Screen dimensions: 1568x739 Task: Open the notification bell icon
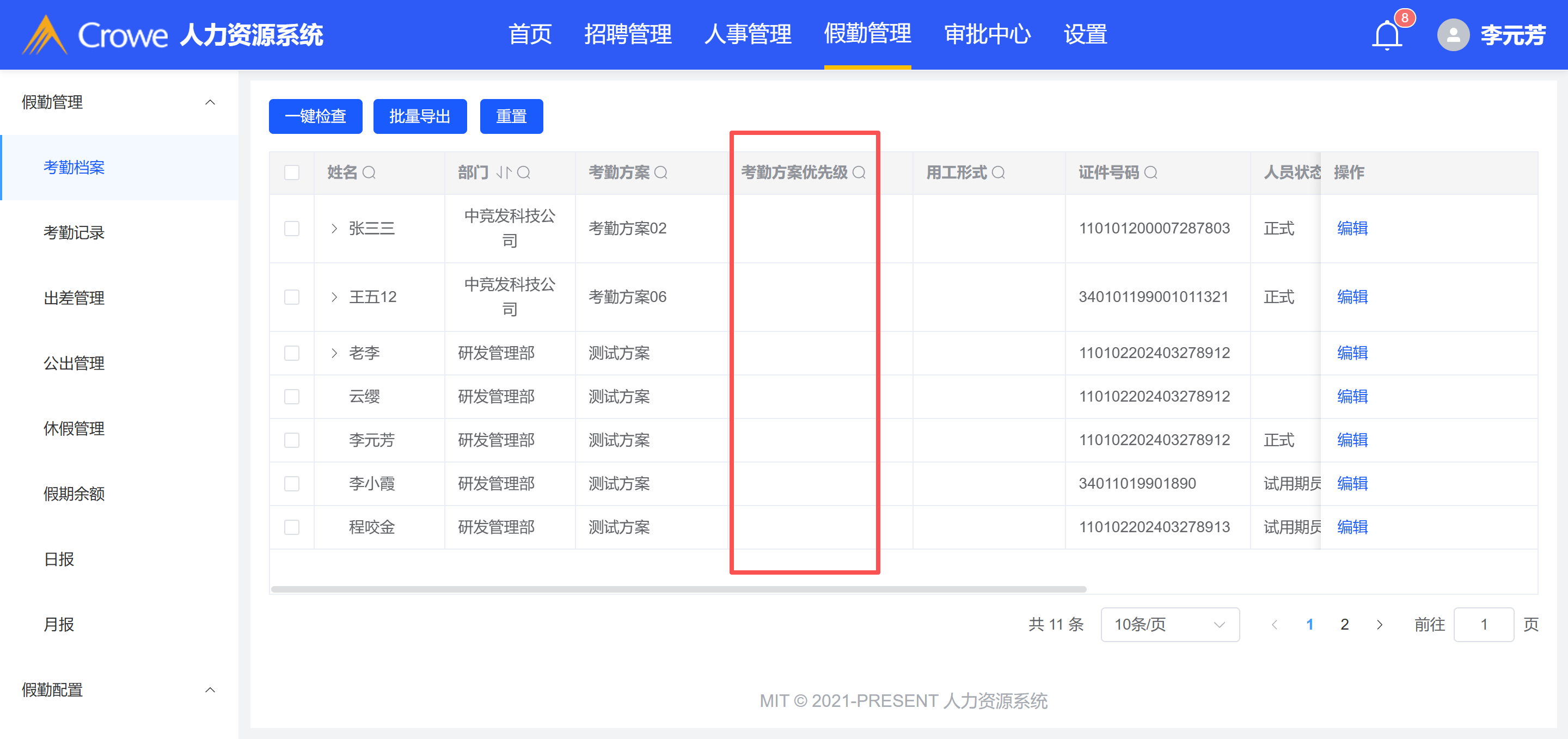[1387, 35]
